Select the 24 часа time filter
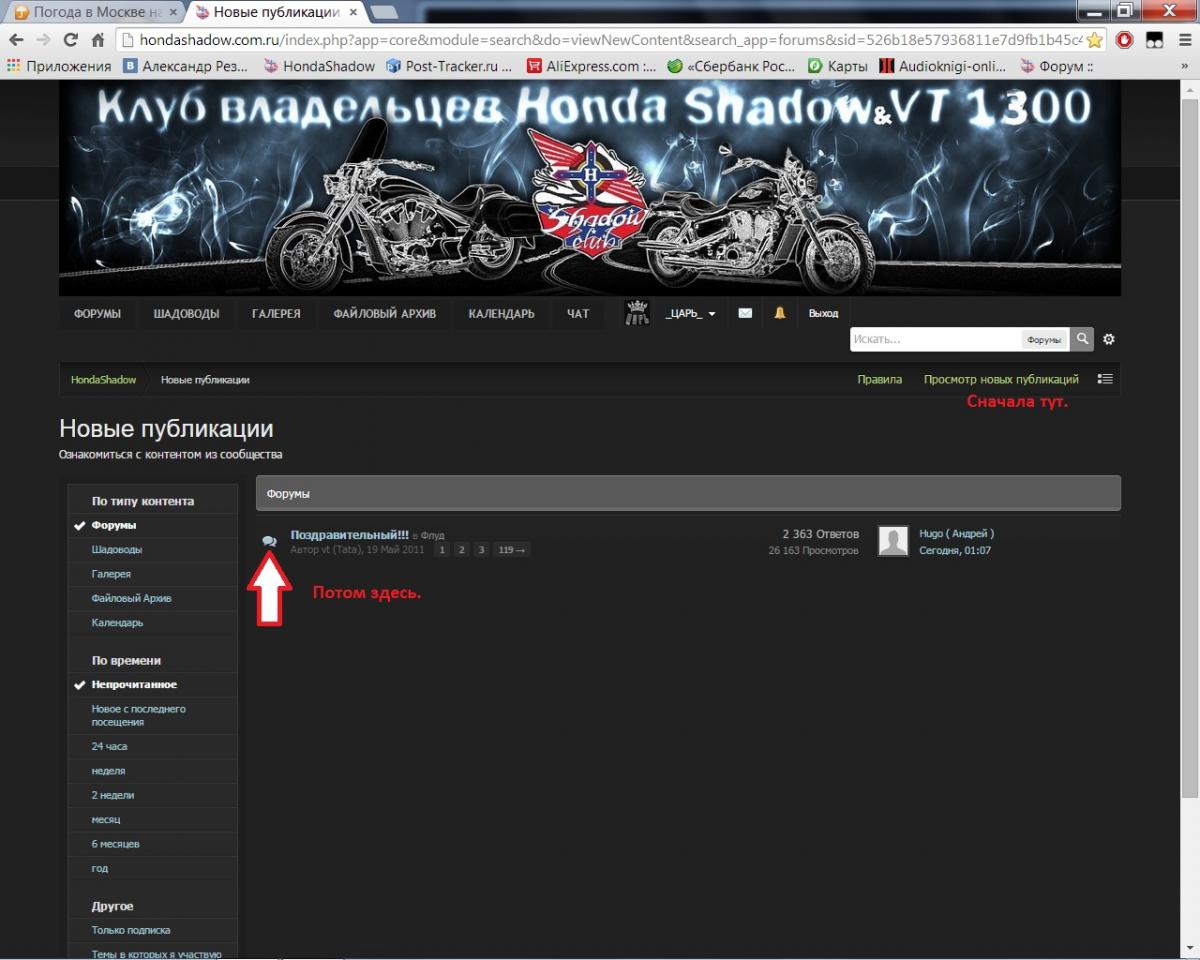Screen dimensions: 1200x960 110,747
